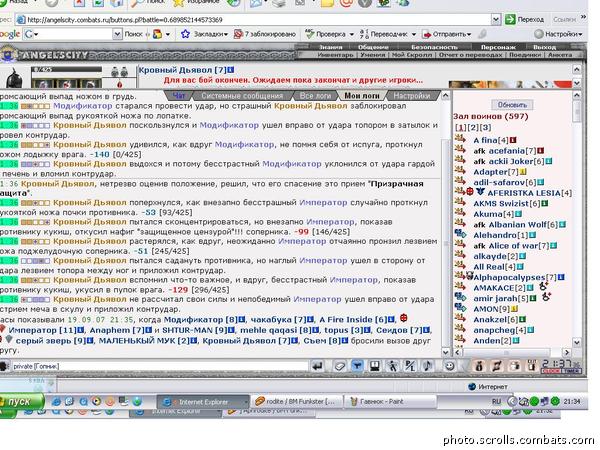The width and height of the screenshot is (600, 450).
Task: Open the smiley emoticons picker
Action: (450, 366)
